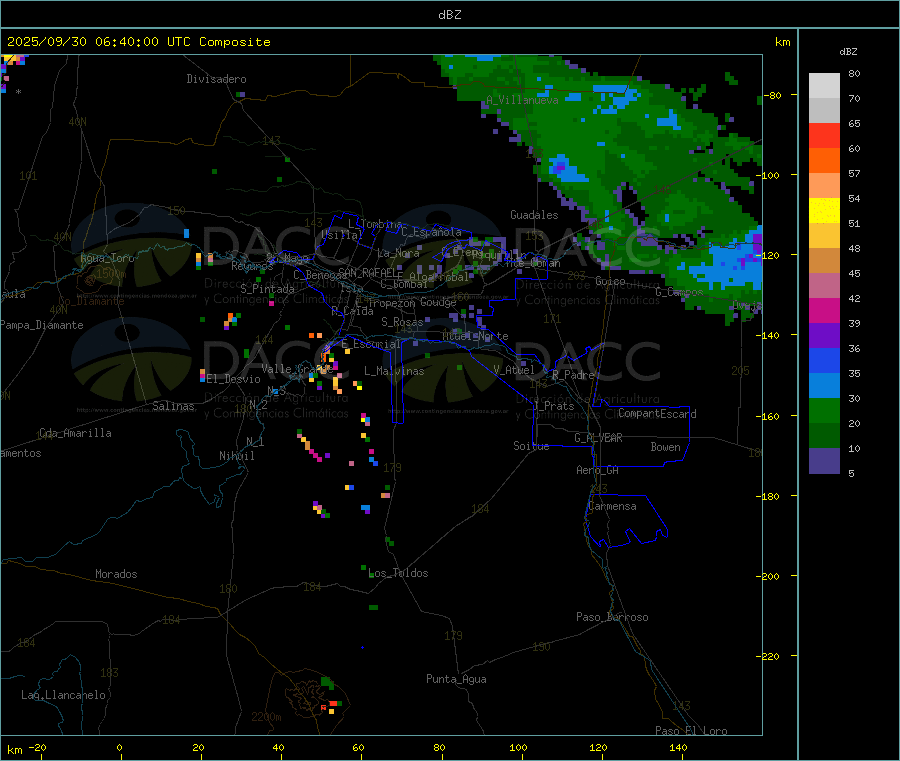Click the diagonal orange-pink echo streak near N_1

pyautogui.click(x=310, y=446)
